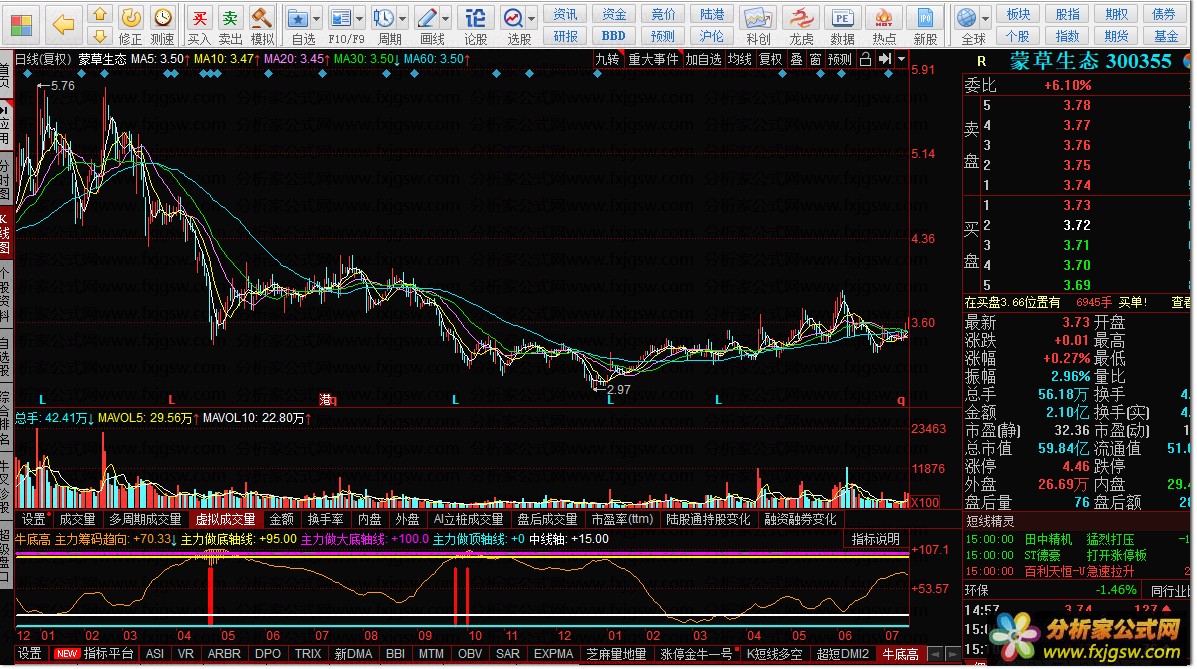Screen dimensions: 1197x669
Task: Expand the 选股 dropdown arrow
Action: 532,18
